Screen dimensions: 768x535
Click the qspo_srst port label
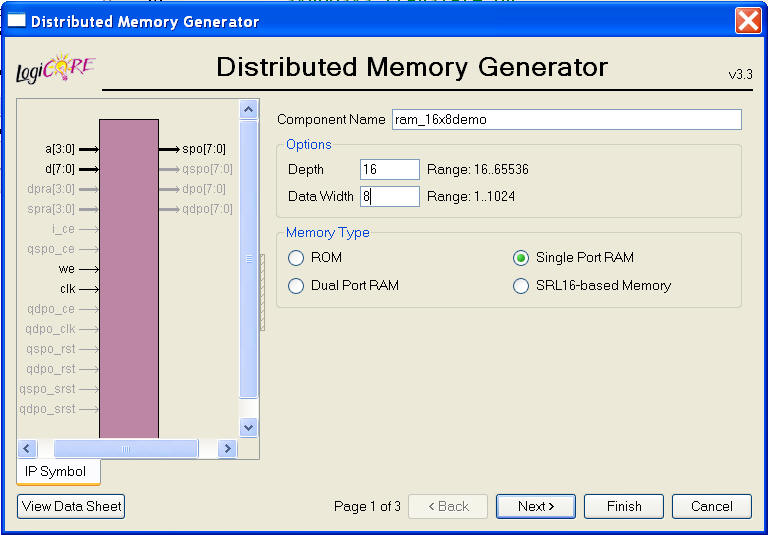click(x=48, y=389)
